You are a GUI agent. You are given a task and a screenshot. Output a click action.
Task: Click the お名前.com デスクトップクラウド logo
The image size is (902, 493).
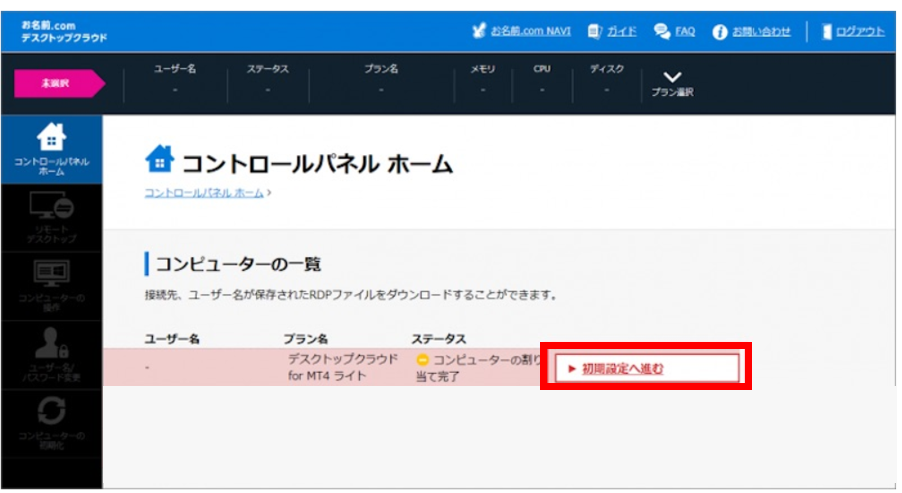[x=64, y=32]
